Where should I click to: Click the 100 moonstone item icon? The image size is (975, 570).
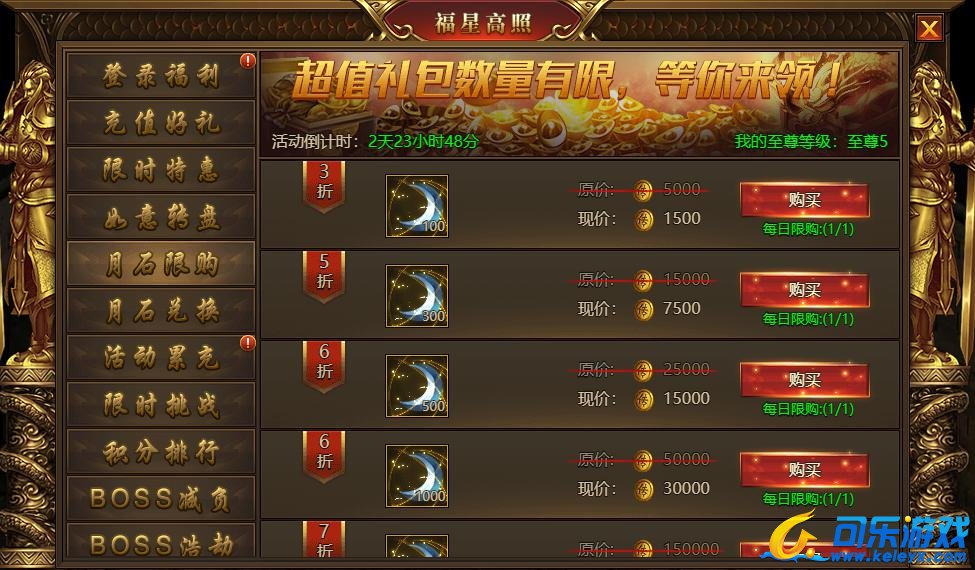417,206
